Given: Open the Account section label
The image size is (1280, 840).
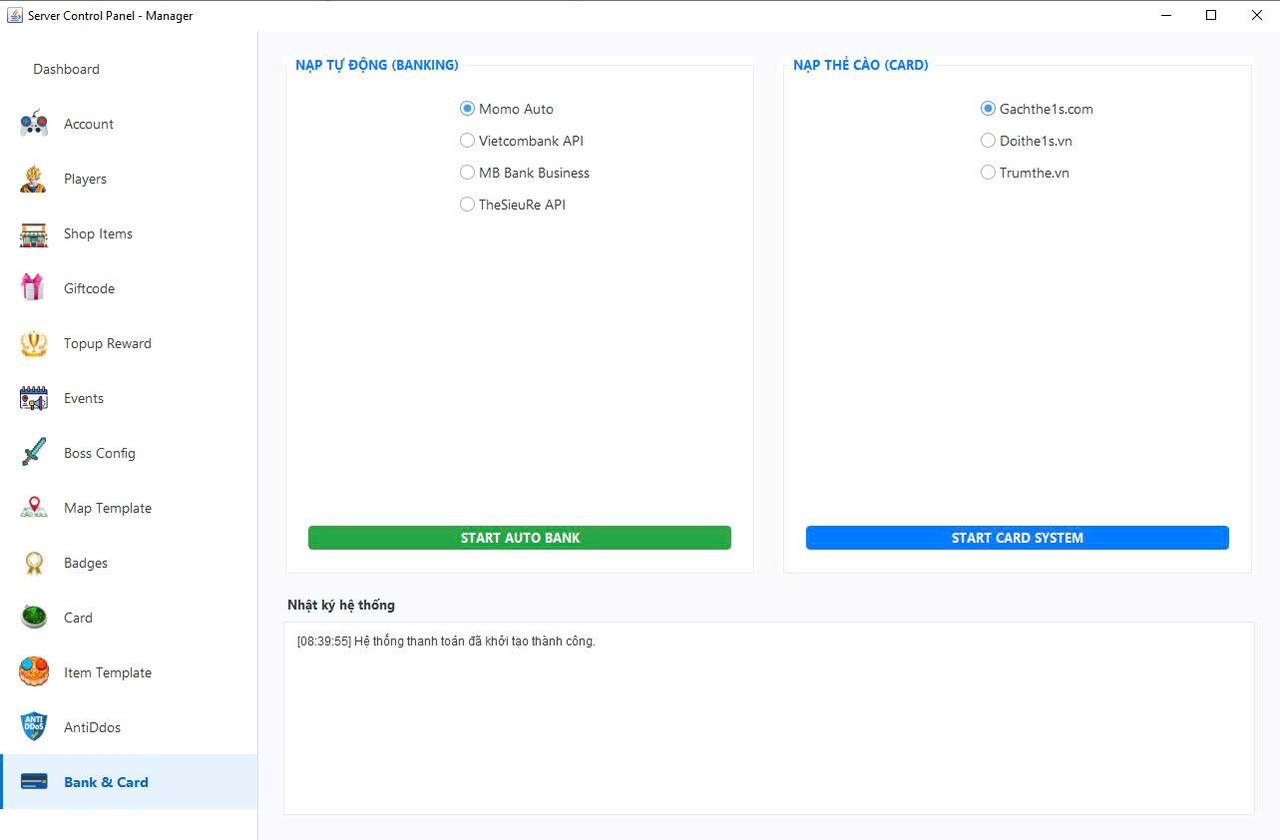Looking at the screenshot, I should pos(89,124).
